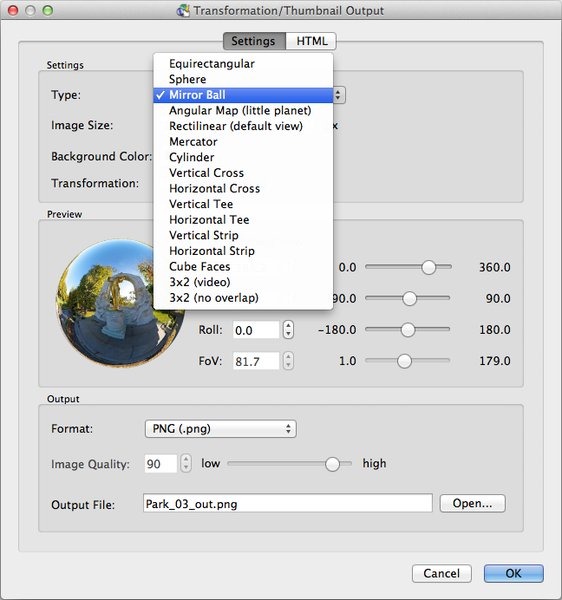Select Cube Faces type
The width and height of the screenshot is (562, 600).
(x=243, y=266)
